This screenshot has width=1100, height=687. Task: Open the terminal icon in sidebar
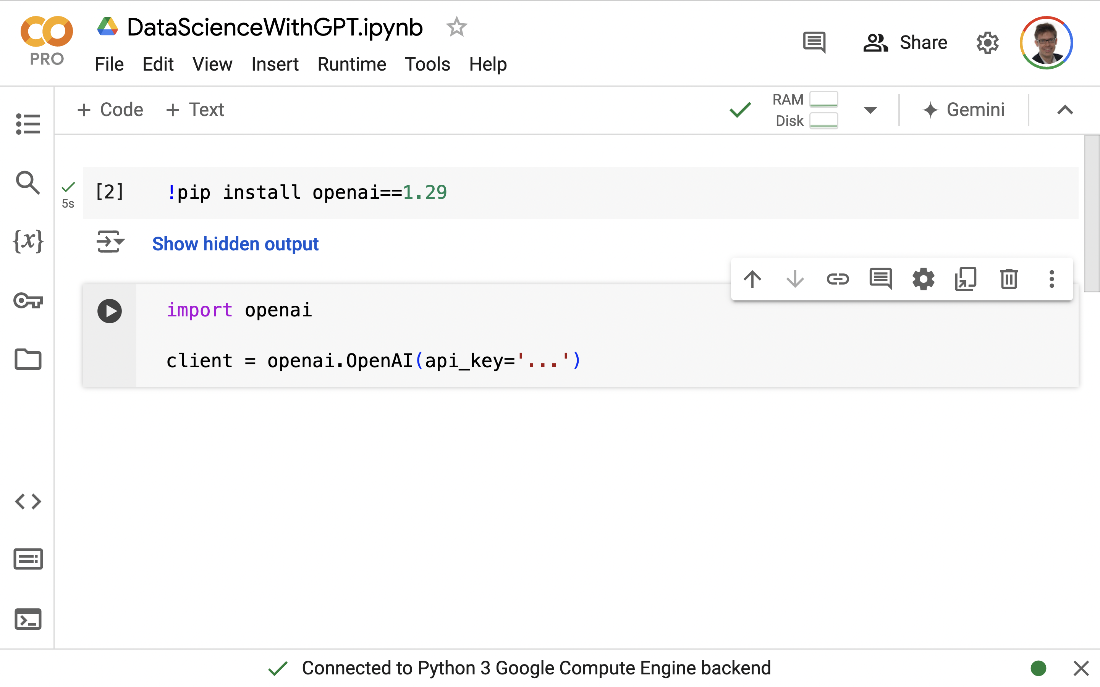28,619
